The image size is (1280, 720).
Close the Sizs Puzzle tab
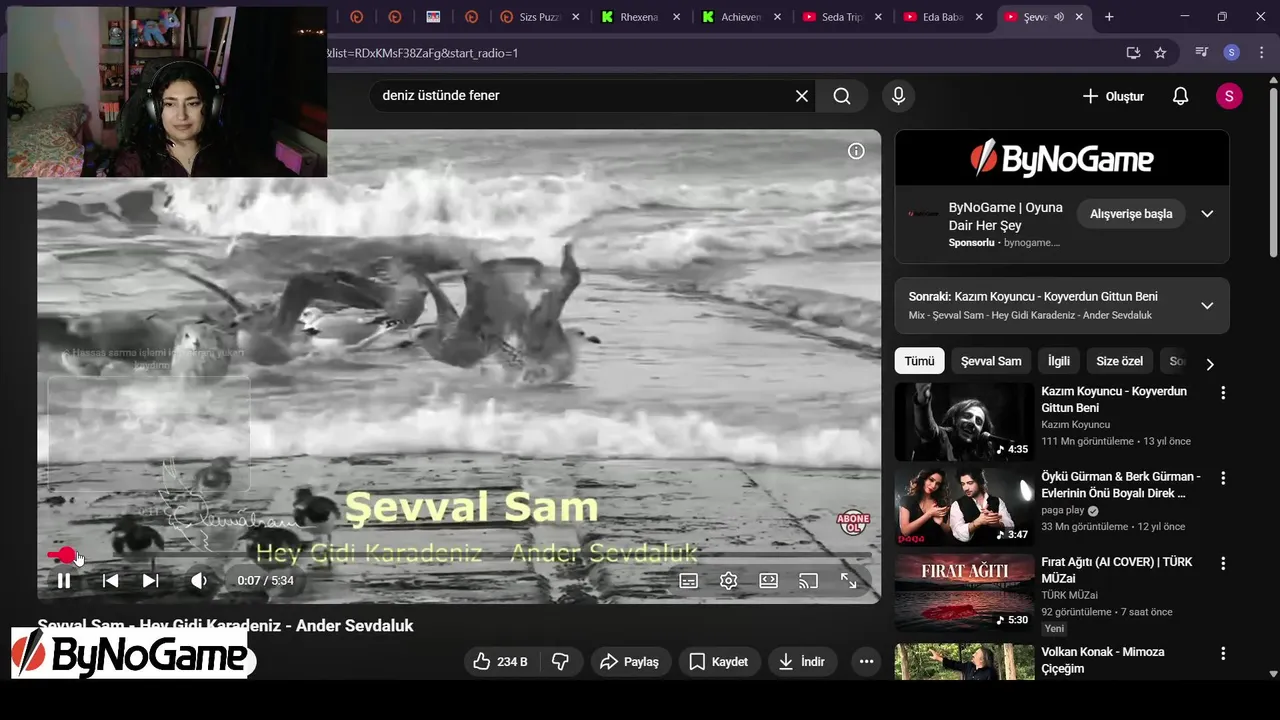tap(576, 17)
